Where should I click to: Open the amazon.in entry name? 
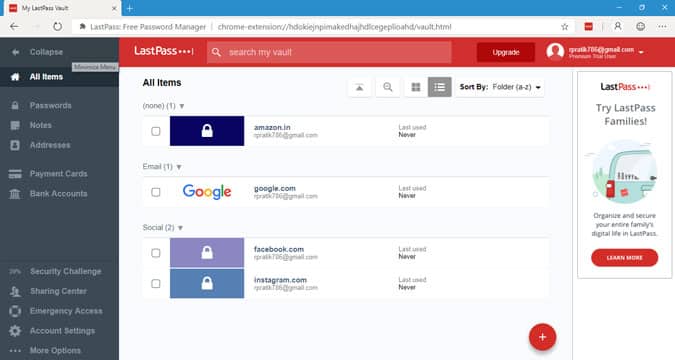[272, 127]
